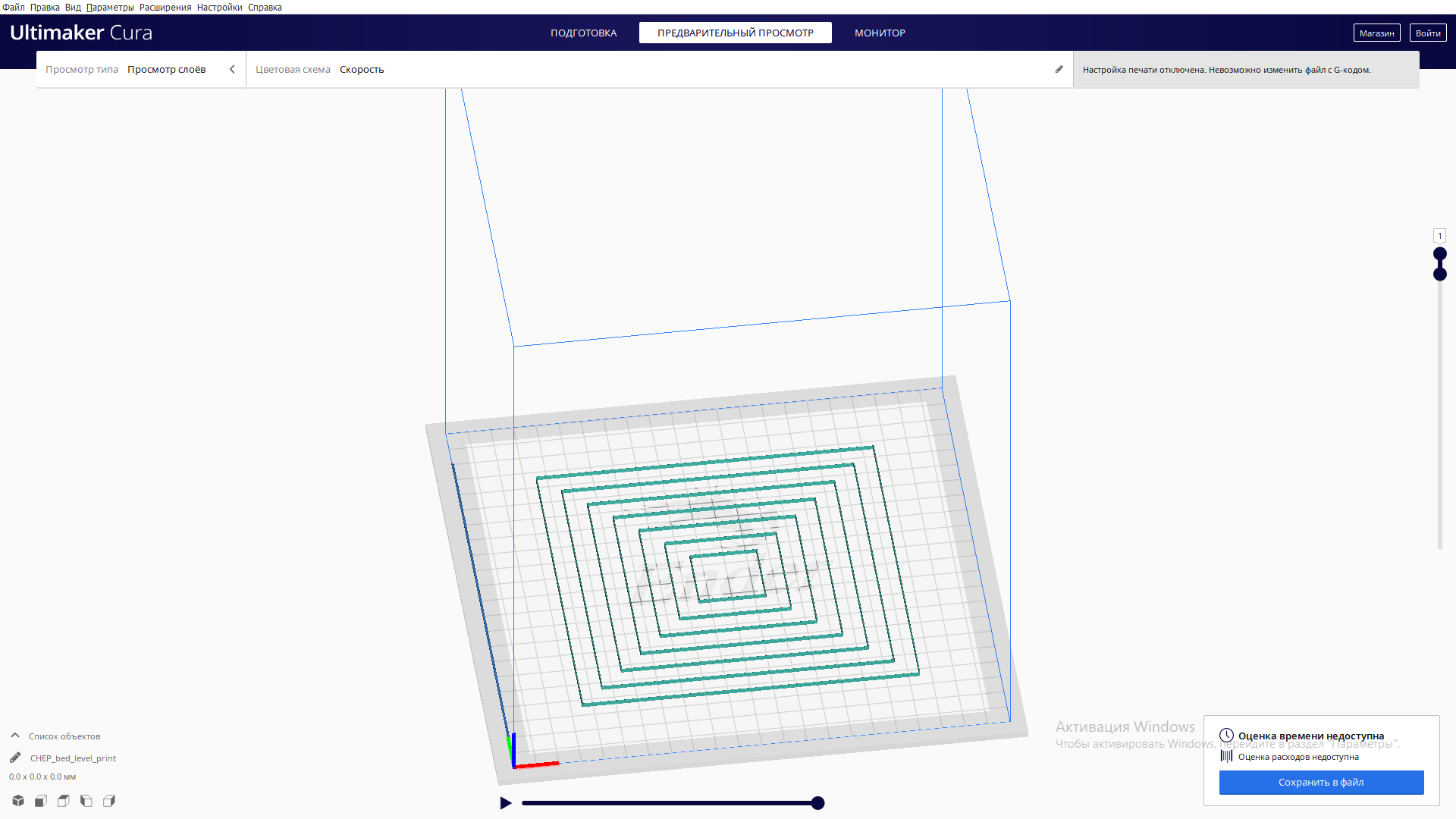This screenshot has height=819, width=1456.
Task: Open the Цветовая схема Скорость dropdown
Action: (x=362, y=69)
